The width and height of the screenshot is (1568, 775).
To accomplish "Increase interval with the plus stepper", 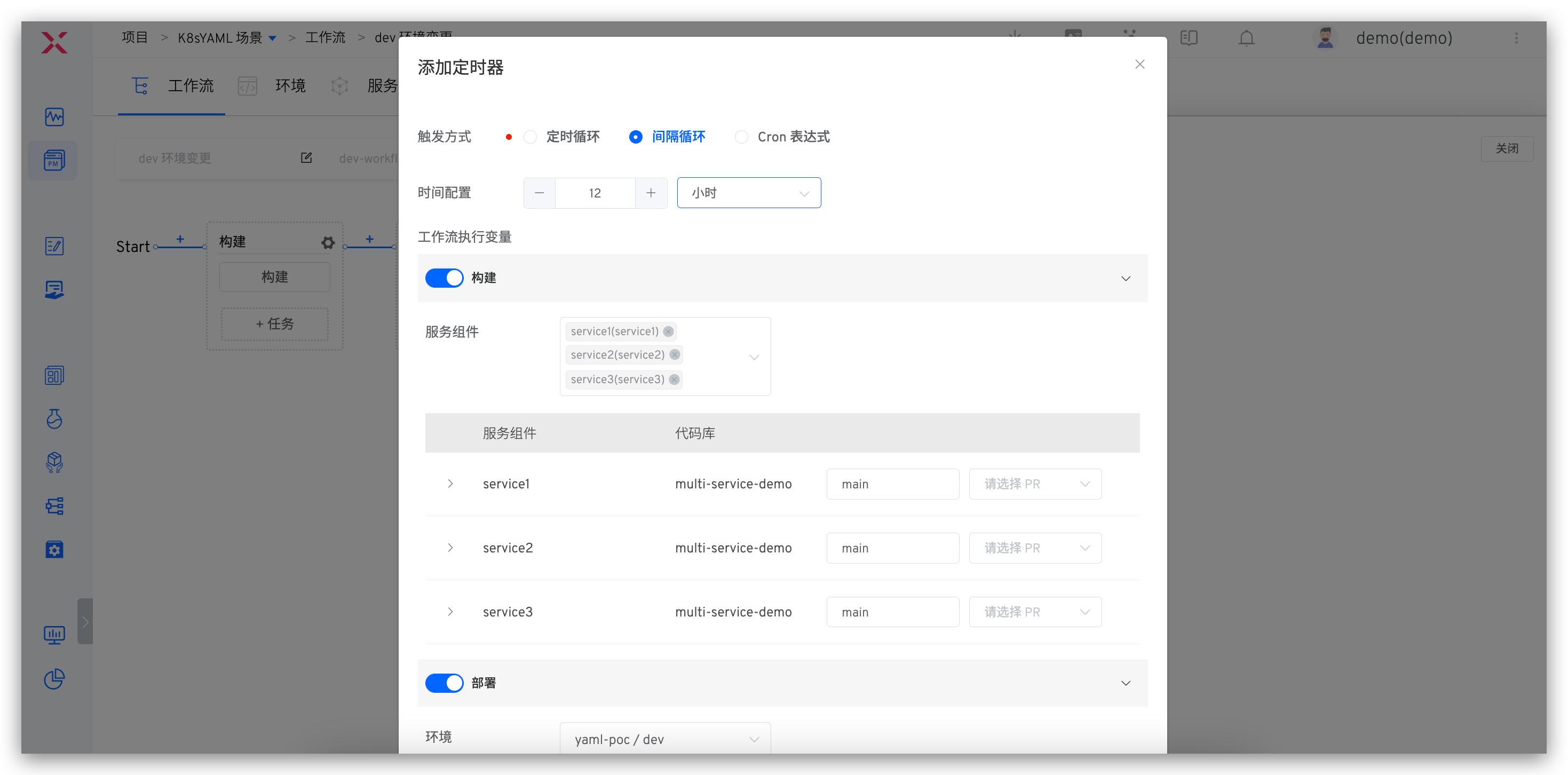I will pyautogui.click(x=651, y=193).
